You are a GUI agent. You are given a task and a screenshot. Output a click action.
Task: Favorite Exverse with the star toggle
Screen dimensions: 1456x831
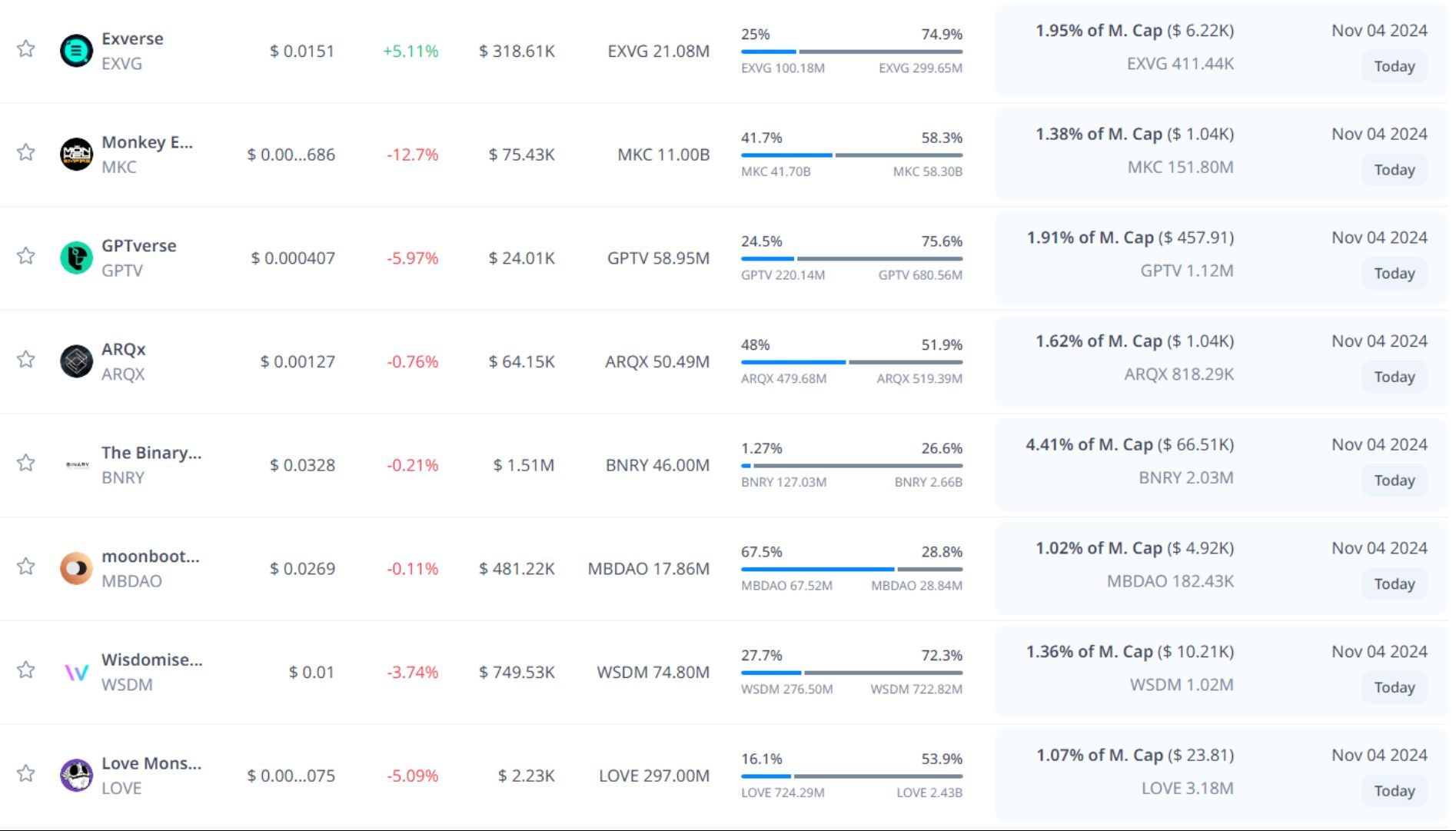coord(26,49)
